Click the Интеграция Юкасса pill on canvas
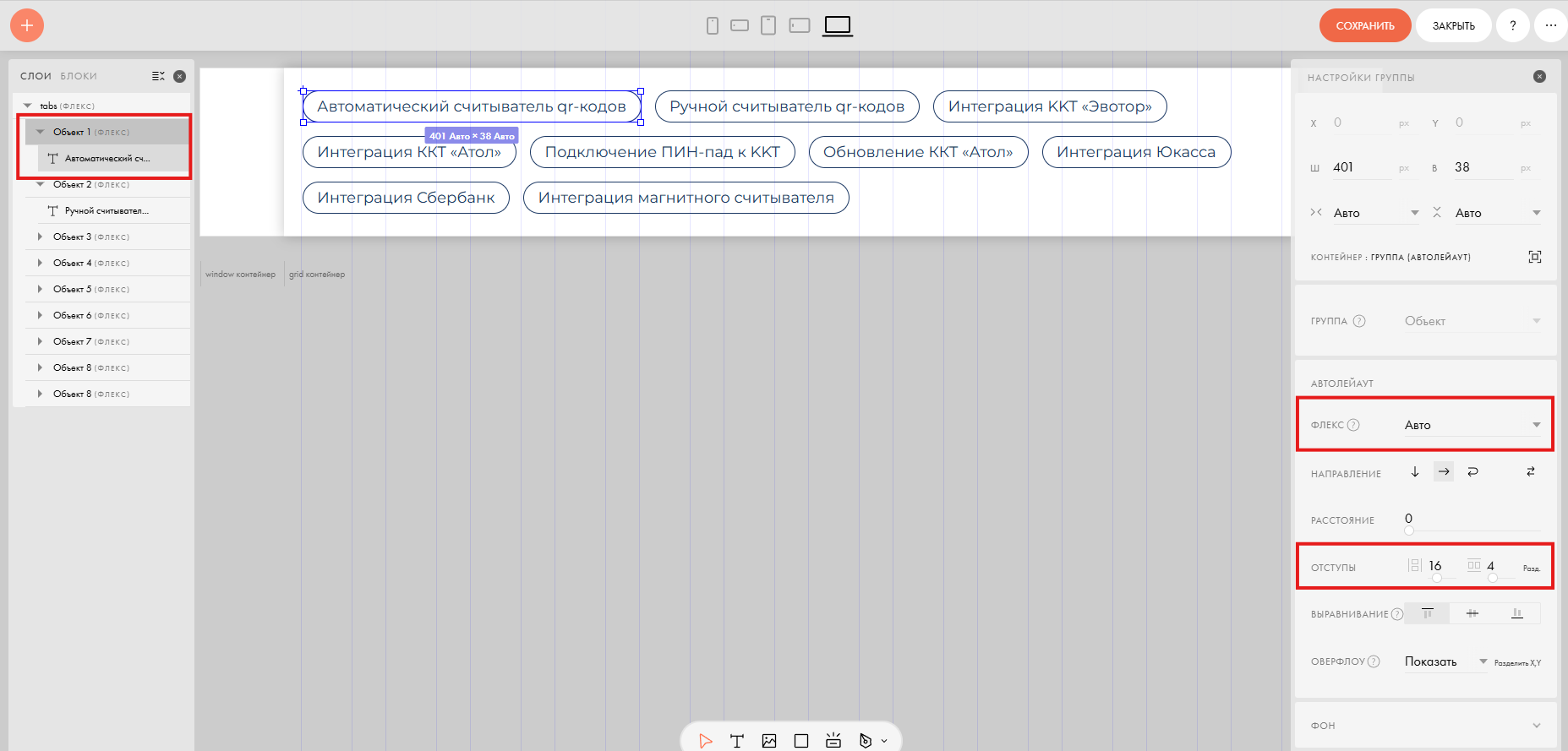 [1136, 152]
